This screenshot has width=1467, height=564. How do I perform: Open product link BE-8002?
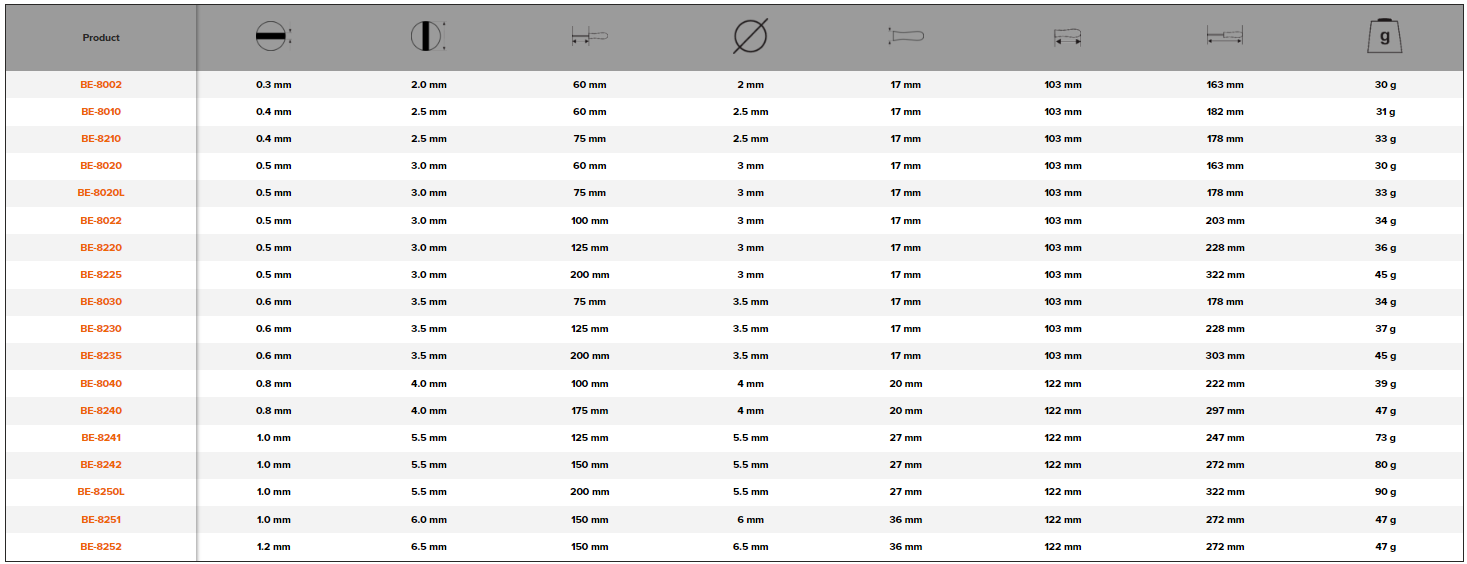click(x=101, y=85)
